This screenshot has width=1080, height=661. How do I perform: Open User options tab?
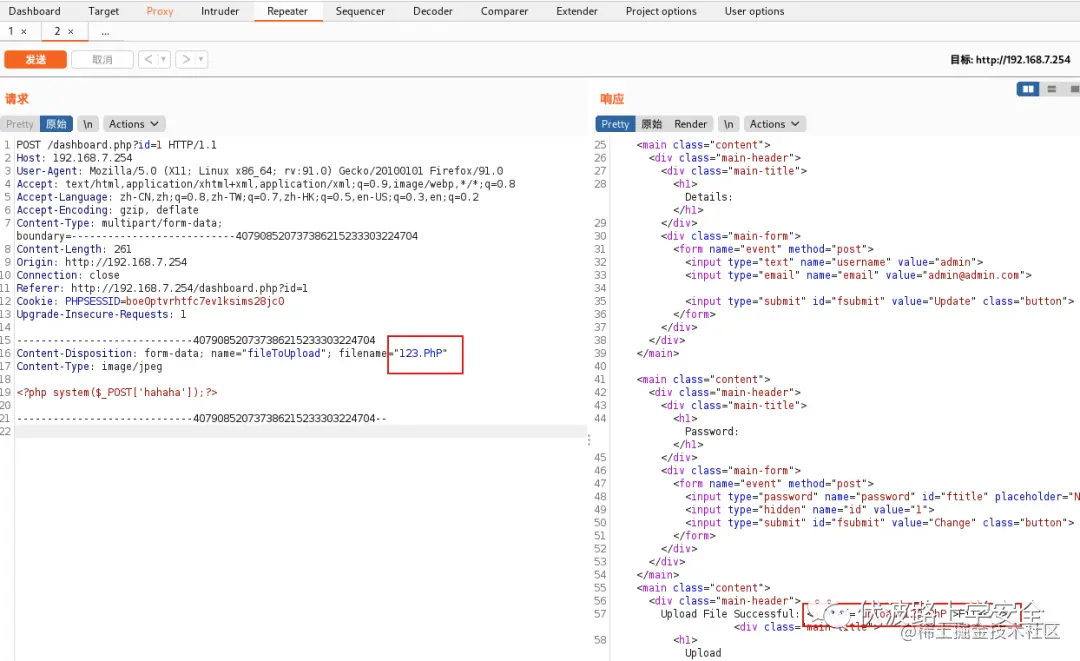pos(754,11)
